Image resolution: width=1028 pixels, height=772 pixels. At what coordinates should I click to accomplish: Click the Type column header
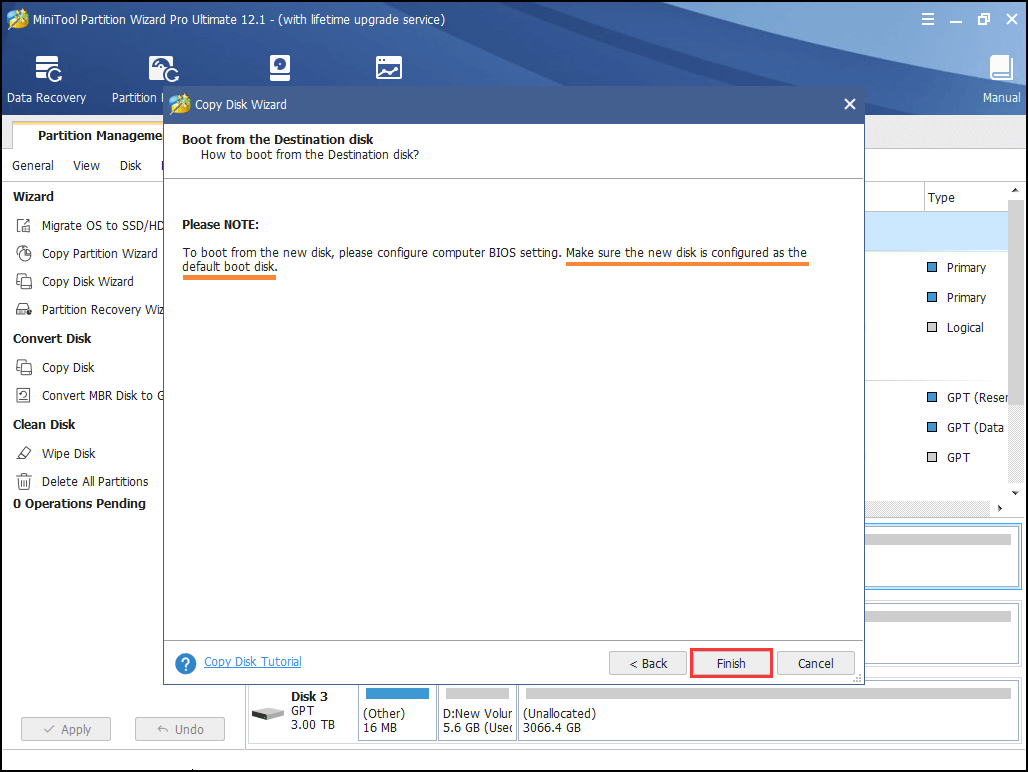click(966, 197)
